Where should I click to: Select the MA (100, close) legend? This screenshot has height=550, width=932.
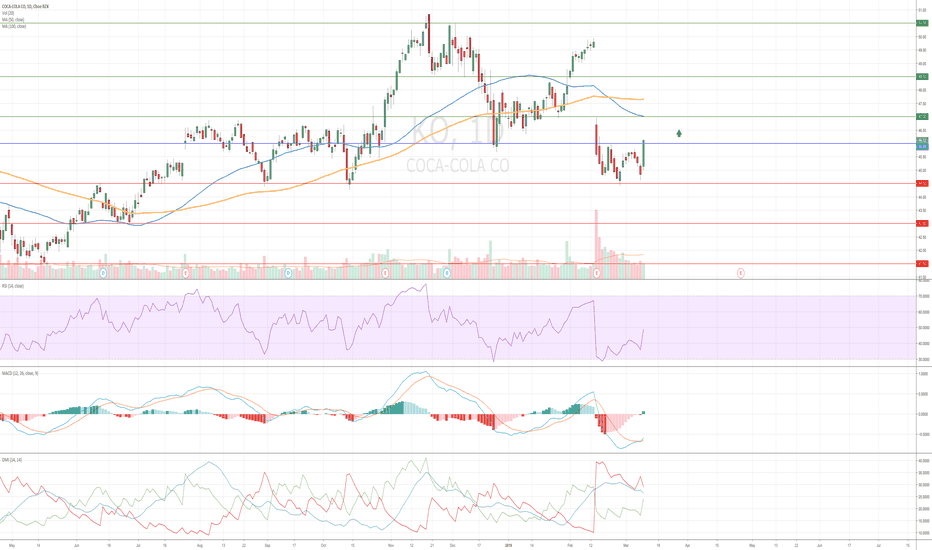13,26
